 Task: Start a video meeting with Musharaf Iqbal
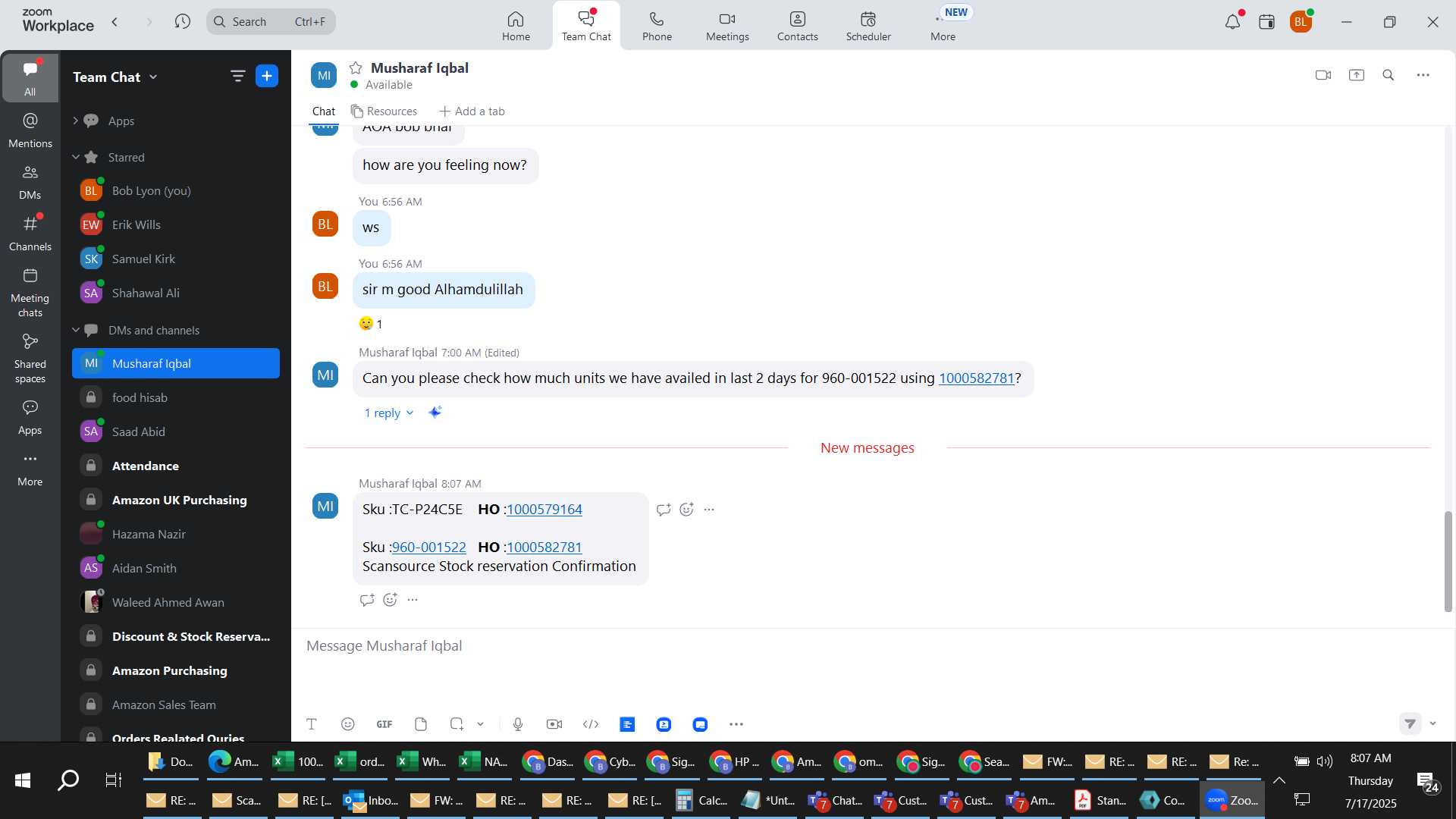click(x=1323, y=75)
